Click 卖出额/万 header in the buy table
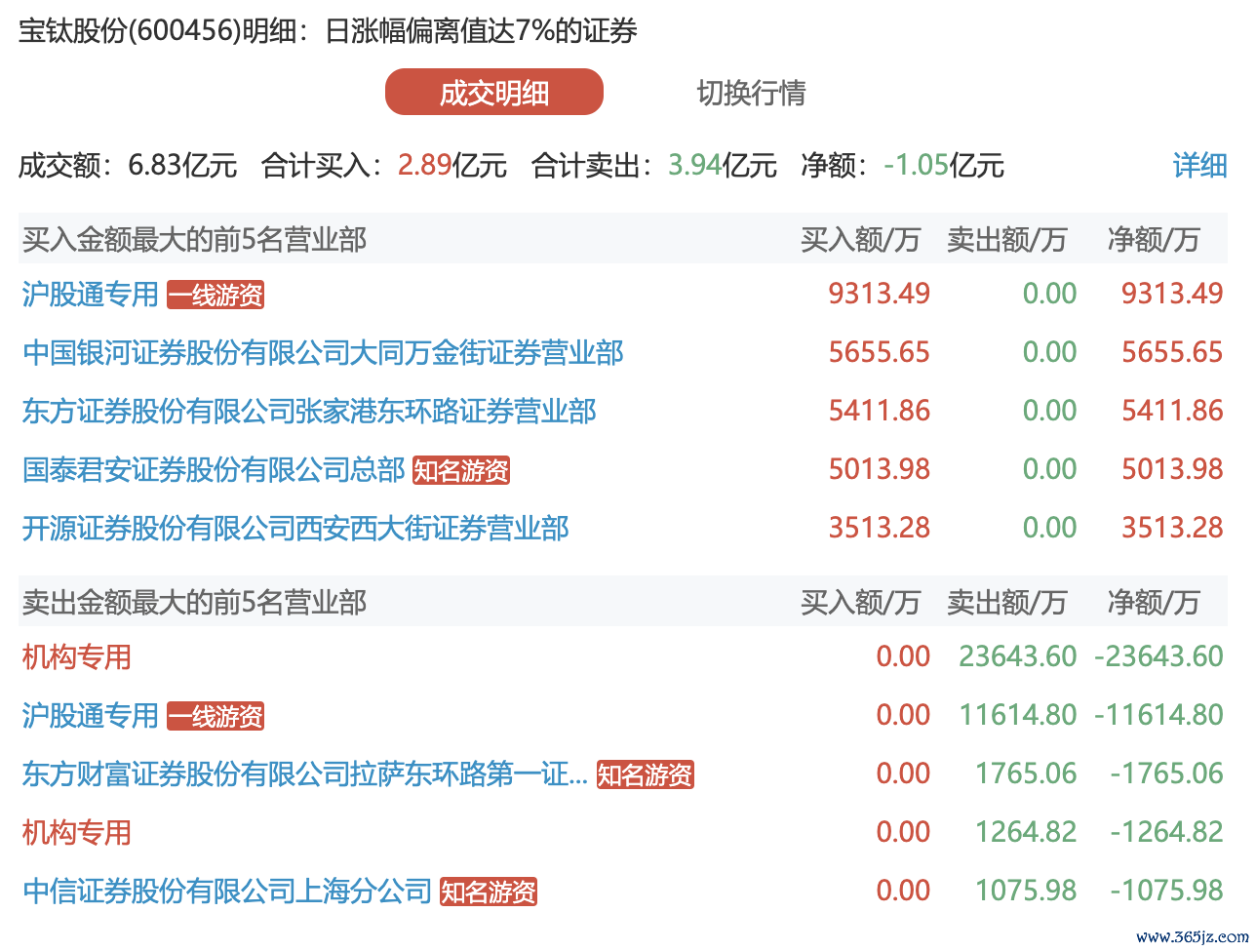The height and width of the screenshot is (952, 1256). click(1007, 240)
